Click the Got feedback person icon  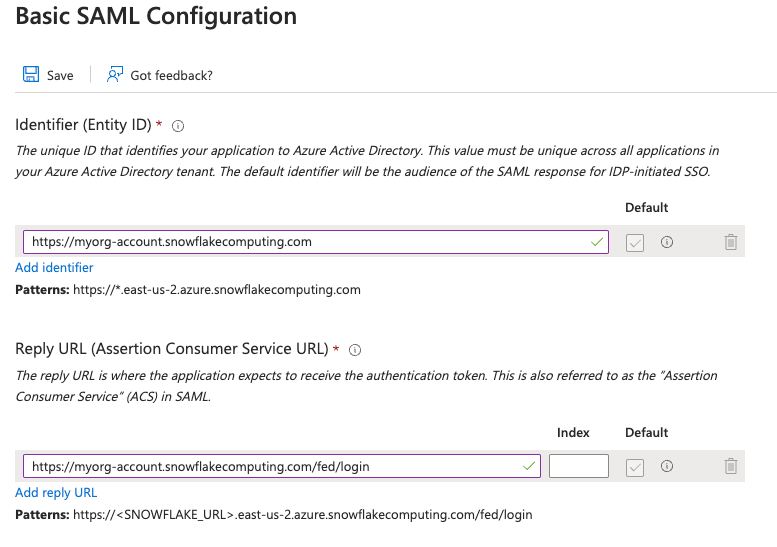coord(114,74)
